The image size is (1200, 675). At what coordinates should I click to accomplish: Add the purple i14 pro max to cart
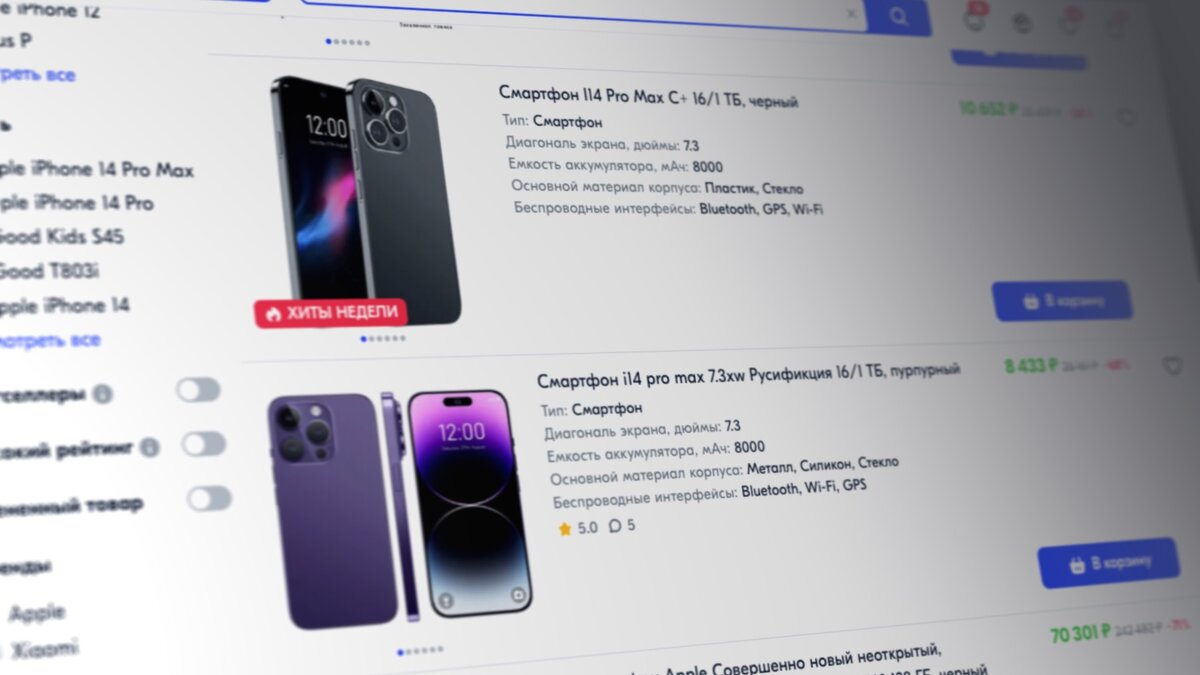pyautogui.click(x=1108, y=562)
